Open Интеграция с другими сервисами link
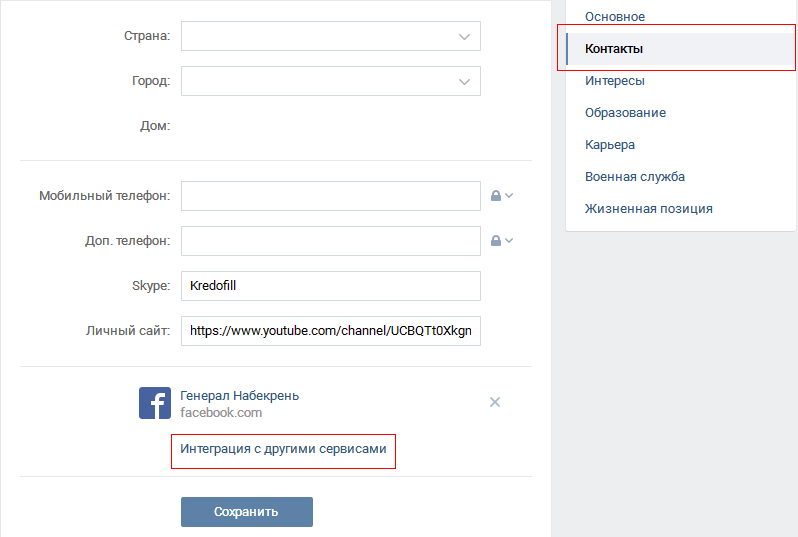 283,449
